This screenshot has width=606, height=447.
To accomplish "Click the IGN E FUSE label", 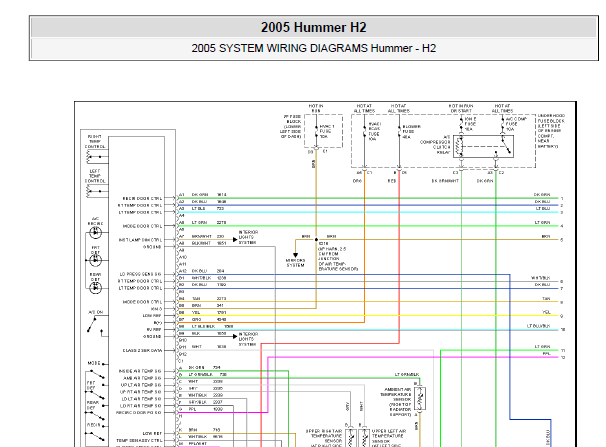I will pos(470,124).
